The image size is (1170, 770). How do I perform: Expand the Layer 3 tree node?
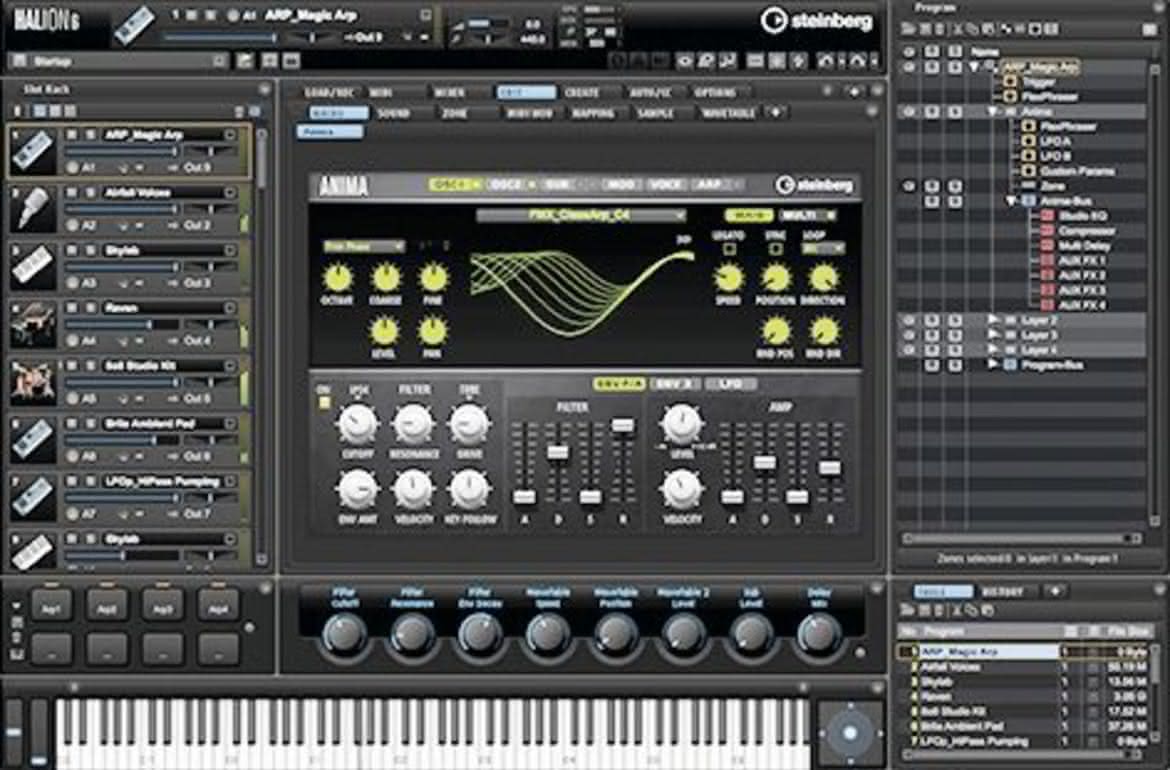pos(993,334)
